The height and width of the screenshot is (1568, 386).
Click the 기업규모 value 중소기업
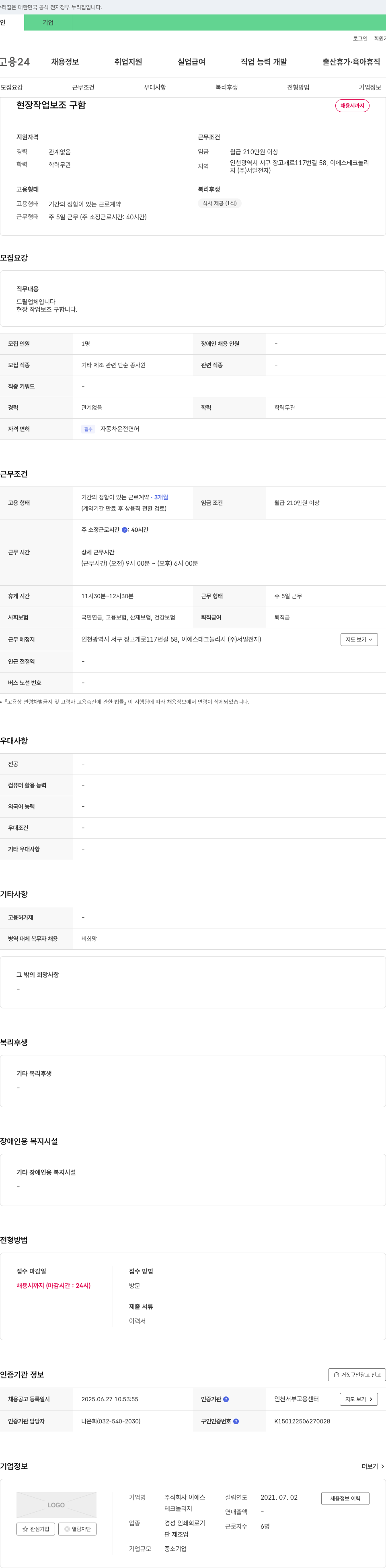(x=175, y=1549)
